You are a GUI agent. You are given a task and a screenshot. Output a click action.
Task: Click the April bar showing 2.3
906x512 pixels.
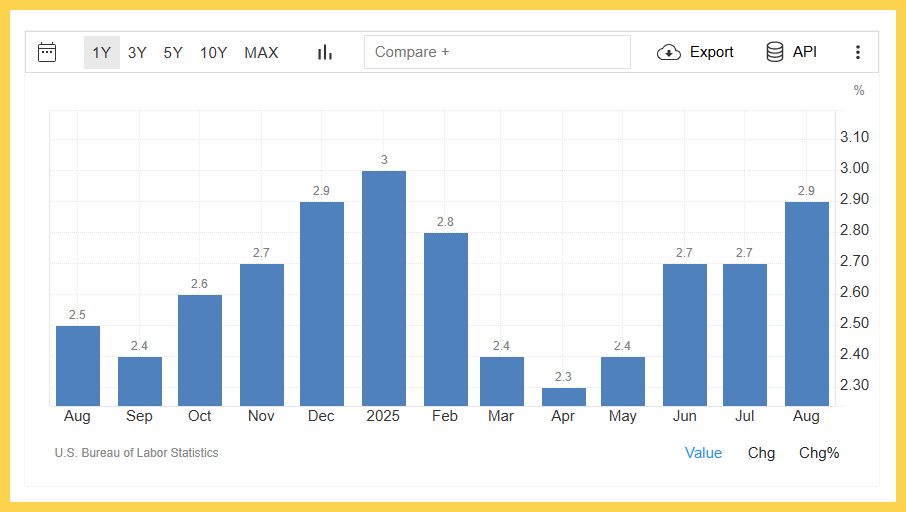point(564,397)
